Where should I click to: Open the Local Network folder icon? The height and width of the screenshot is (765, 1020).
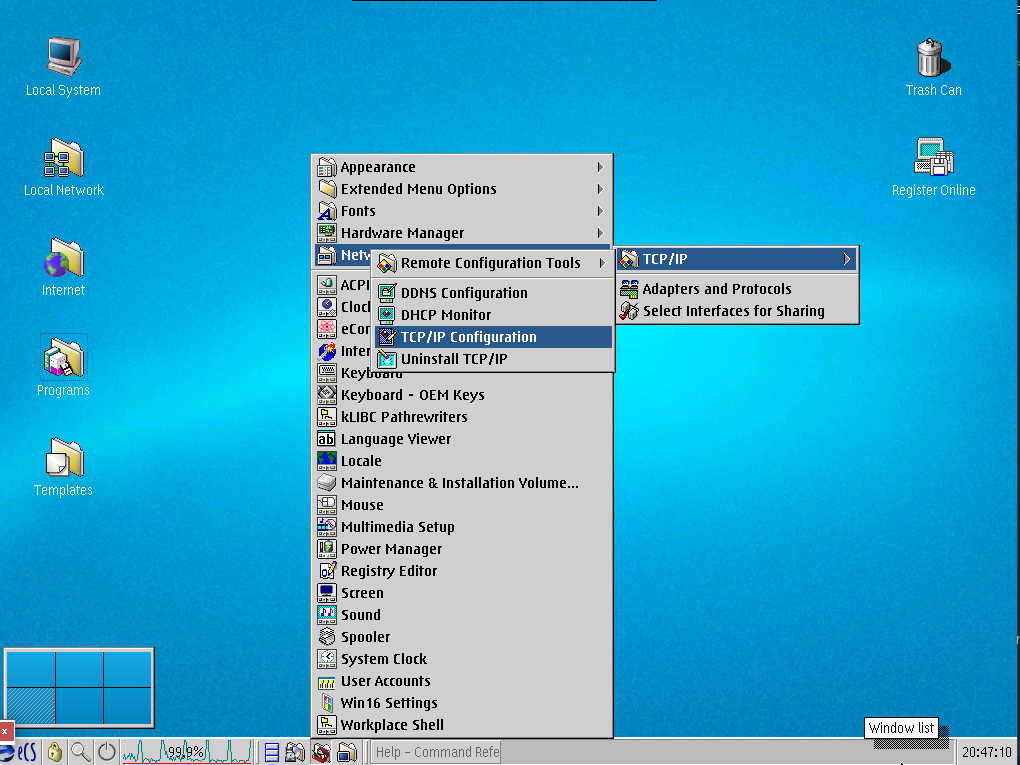click(63, 158)
